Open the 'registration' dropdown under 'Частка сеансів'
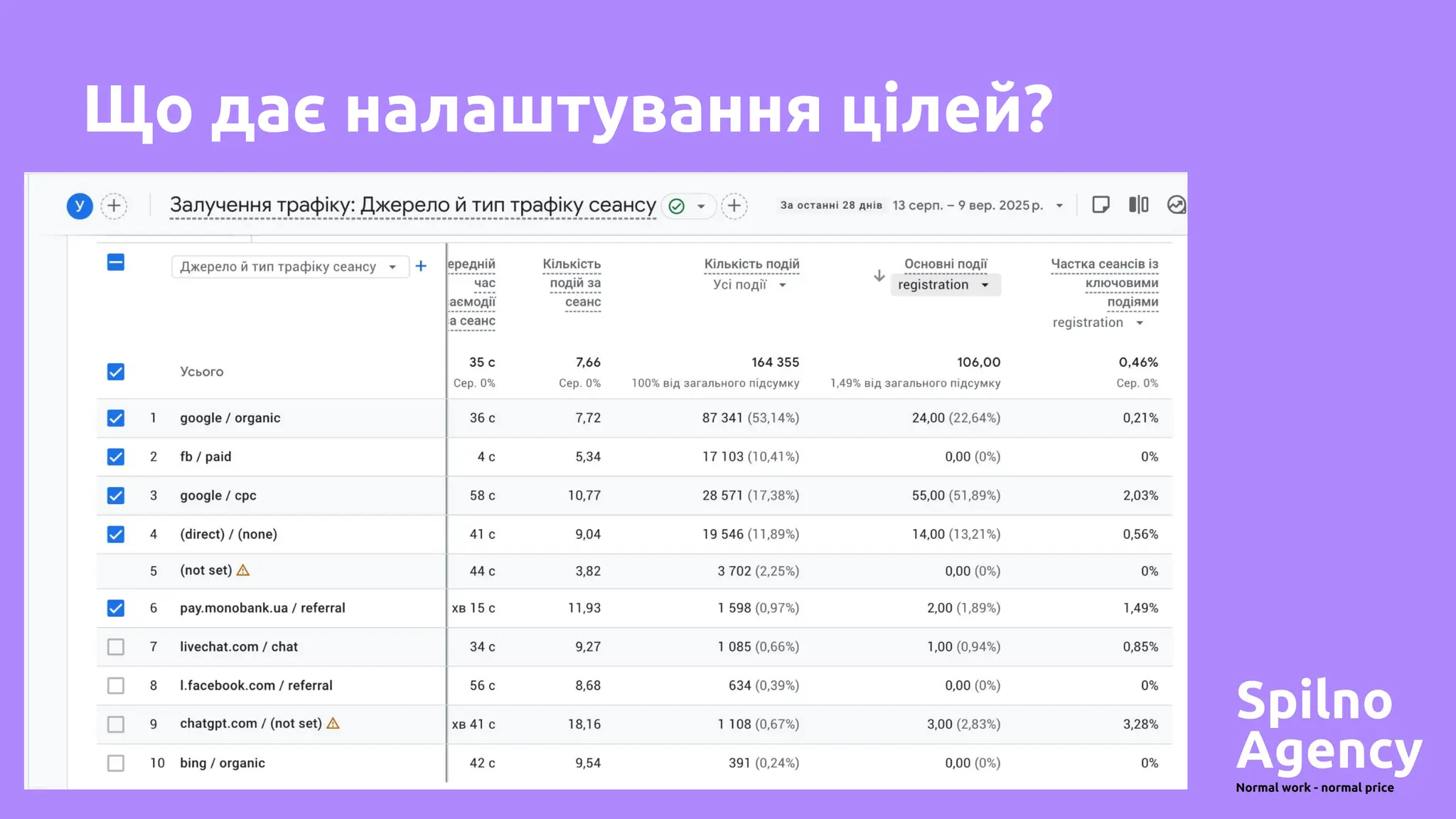1456x819 pixels. 1098,323
